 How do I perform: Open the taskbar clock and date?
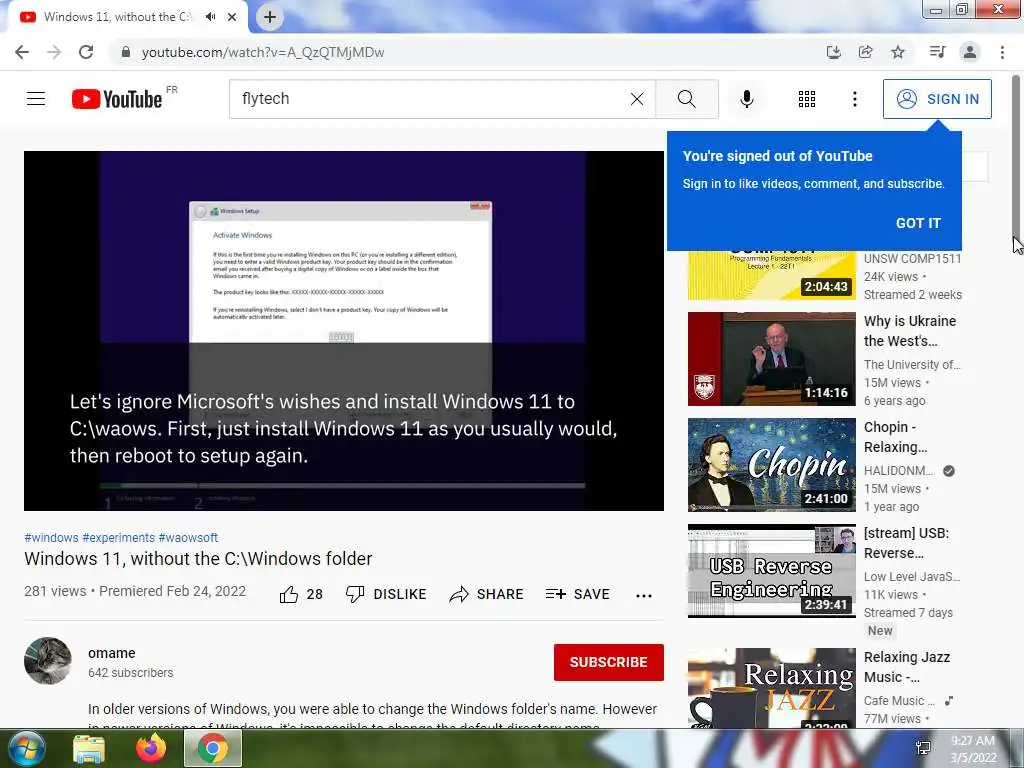point(973,749)
